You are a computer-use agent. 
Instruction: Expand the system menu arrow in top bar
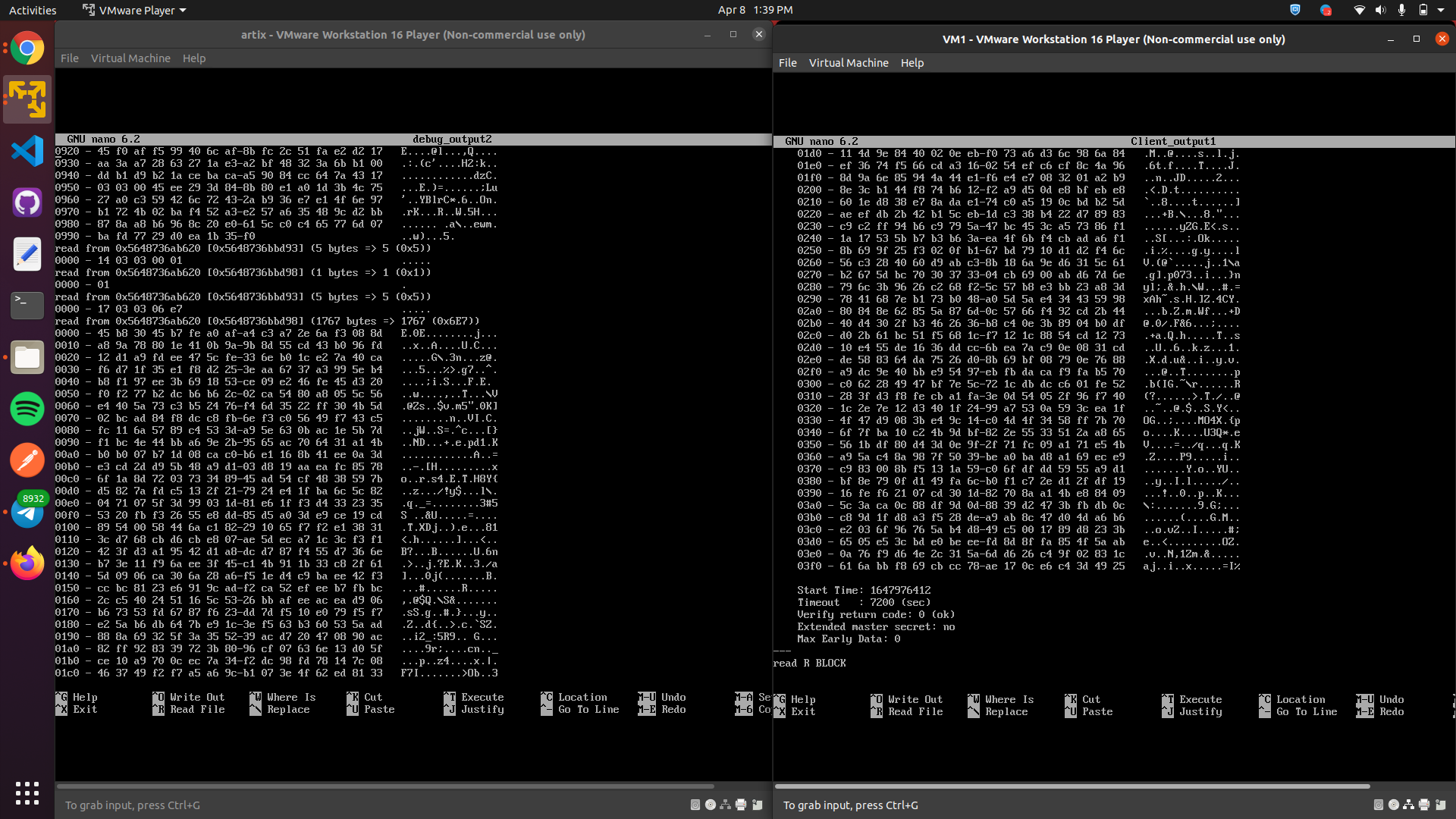[x=1442, y=10]
